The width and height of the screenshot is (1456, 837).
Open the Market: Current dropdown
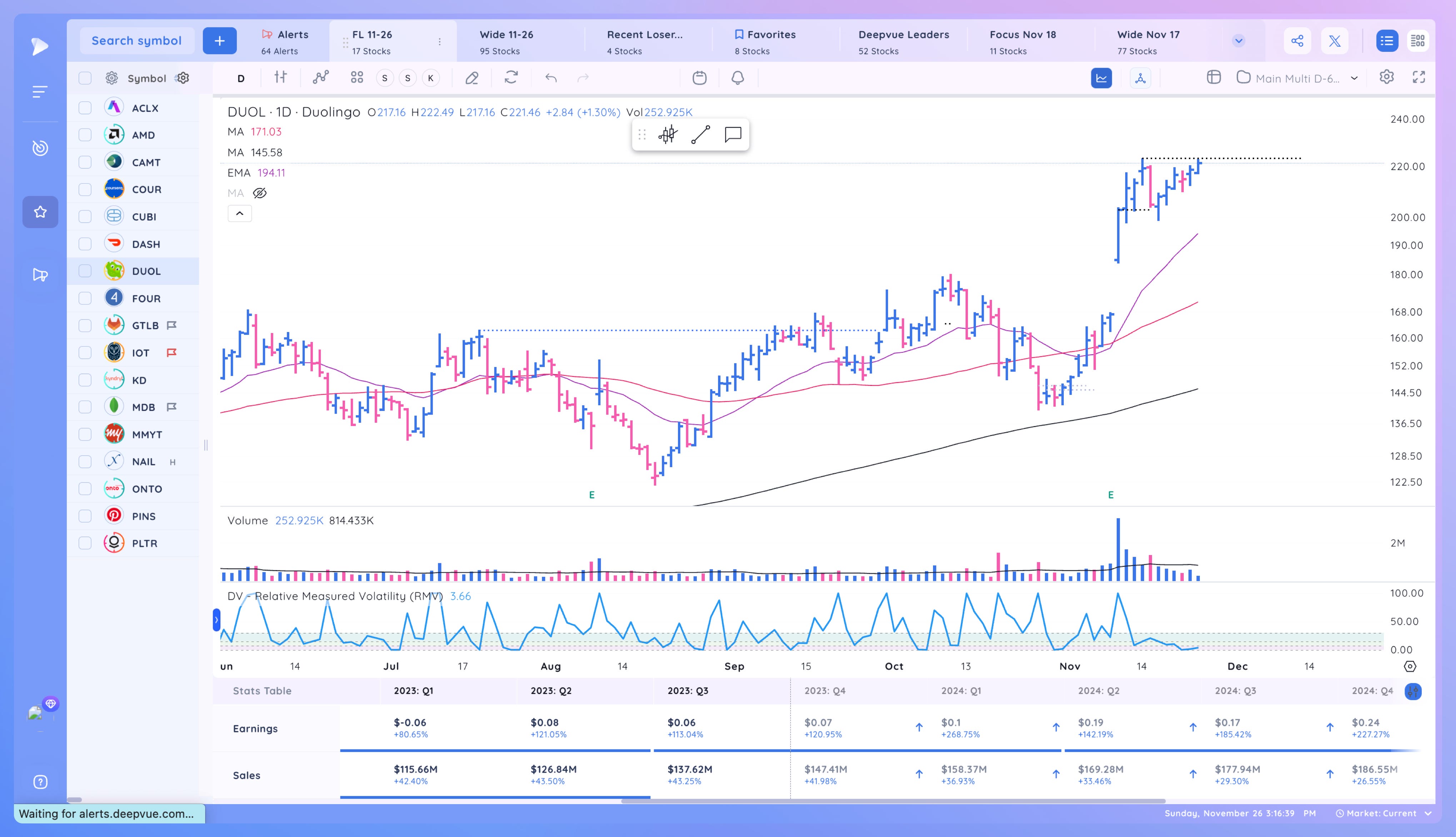(x=1383, y=813)
